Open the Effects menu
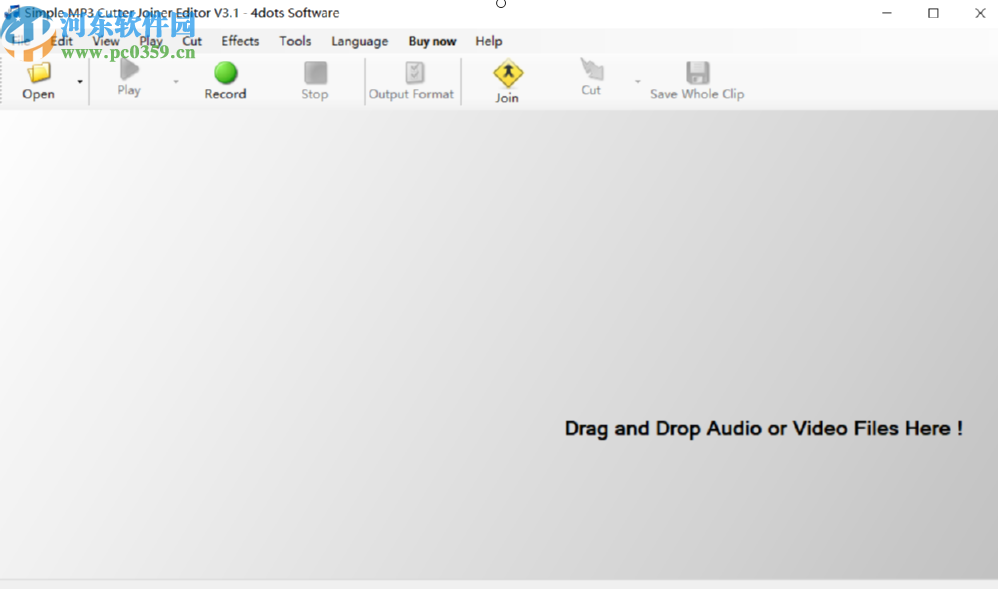The width and height of the screenshot is (998, 589). [240, 41]
